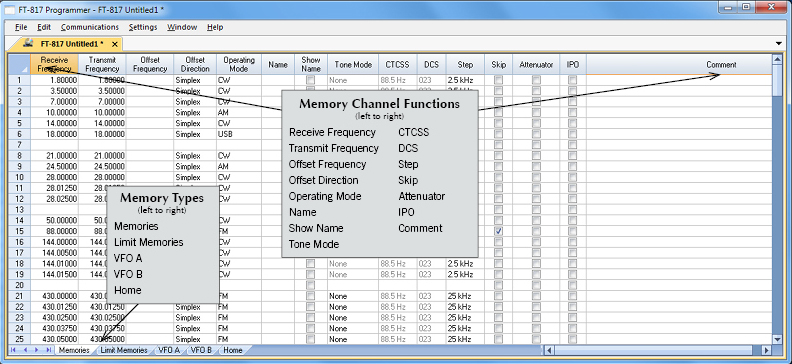Select transmit frequency 10.00000 cell in row 4
This screenshot has width=792, height=364.
pos(102,113)
